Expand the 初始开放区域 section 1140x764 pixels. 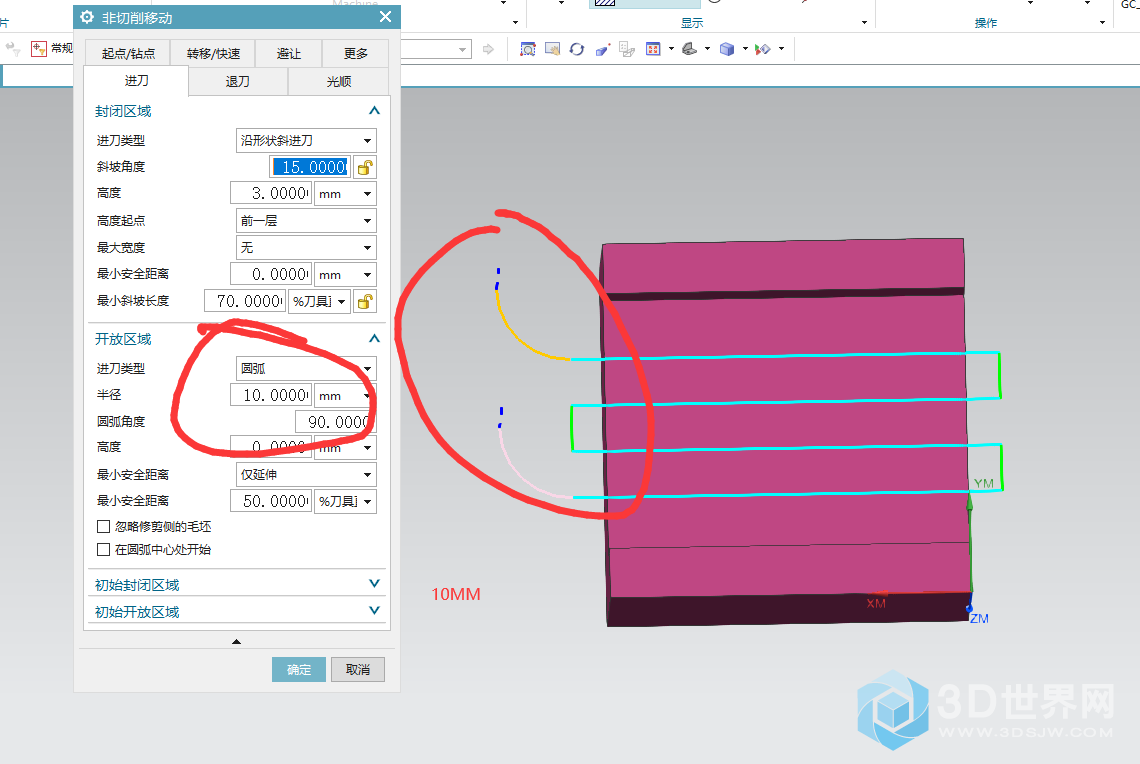(374, 611)
